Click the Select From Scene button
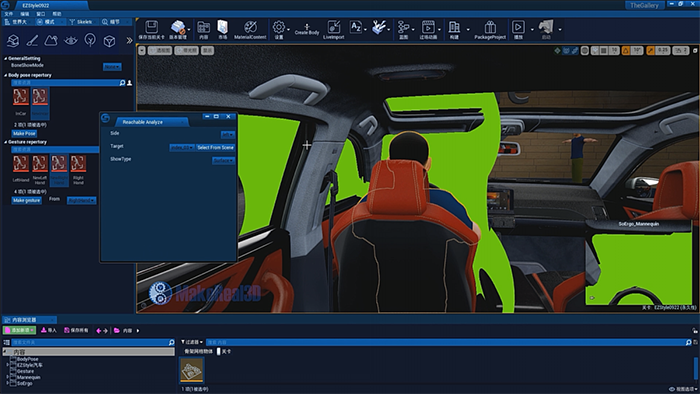700x394 pixels. coord(215,147)
